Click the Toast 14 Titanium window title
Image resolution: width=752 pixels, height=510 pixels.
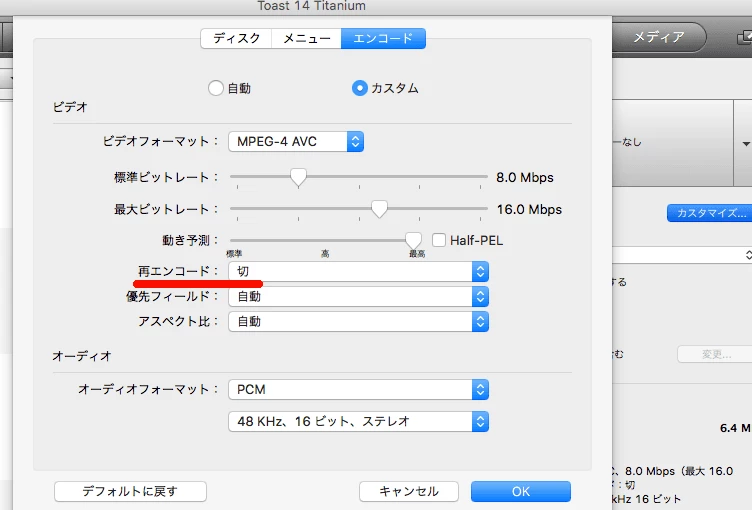tap(312, 6)
